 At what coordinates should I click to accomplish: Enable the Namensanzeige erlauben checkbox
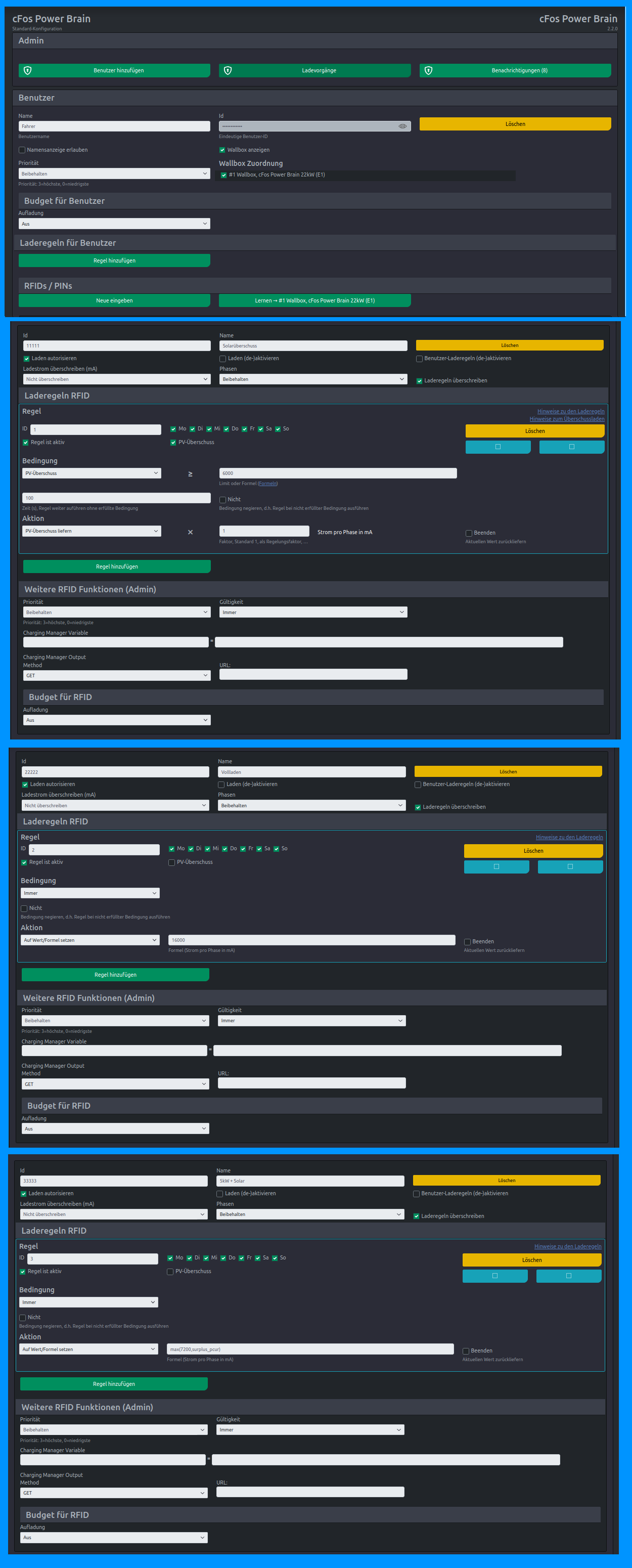click(22, 150)
